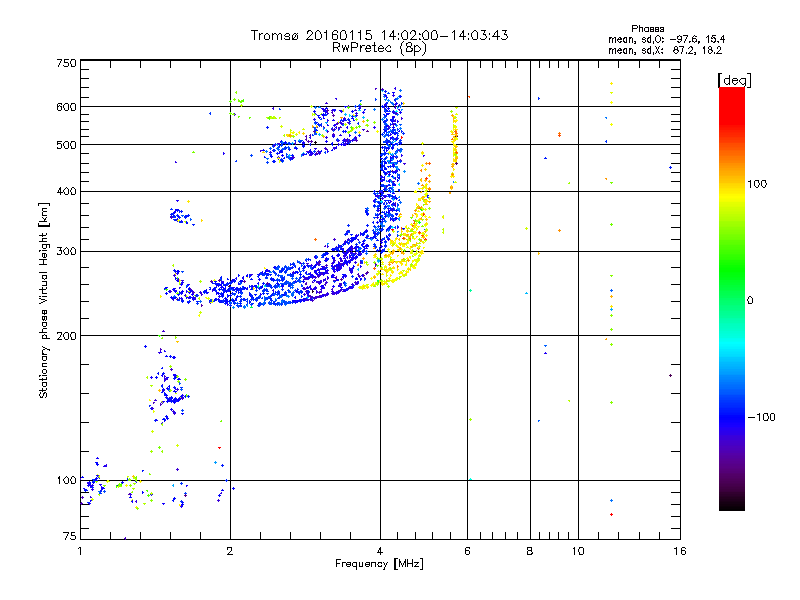Click the colorbar label "0"
The height and width of the screenshot is (600, 800).
click(750, 301)
